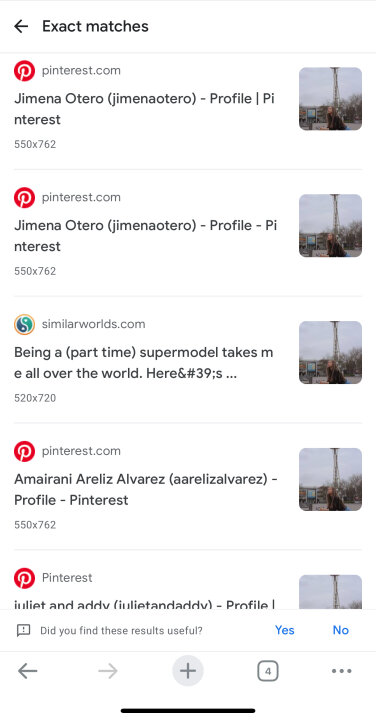376x720 pixels.
Task: Tap thumbnail of first Jimena Otero result
Action: click(x=331, y=99)
